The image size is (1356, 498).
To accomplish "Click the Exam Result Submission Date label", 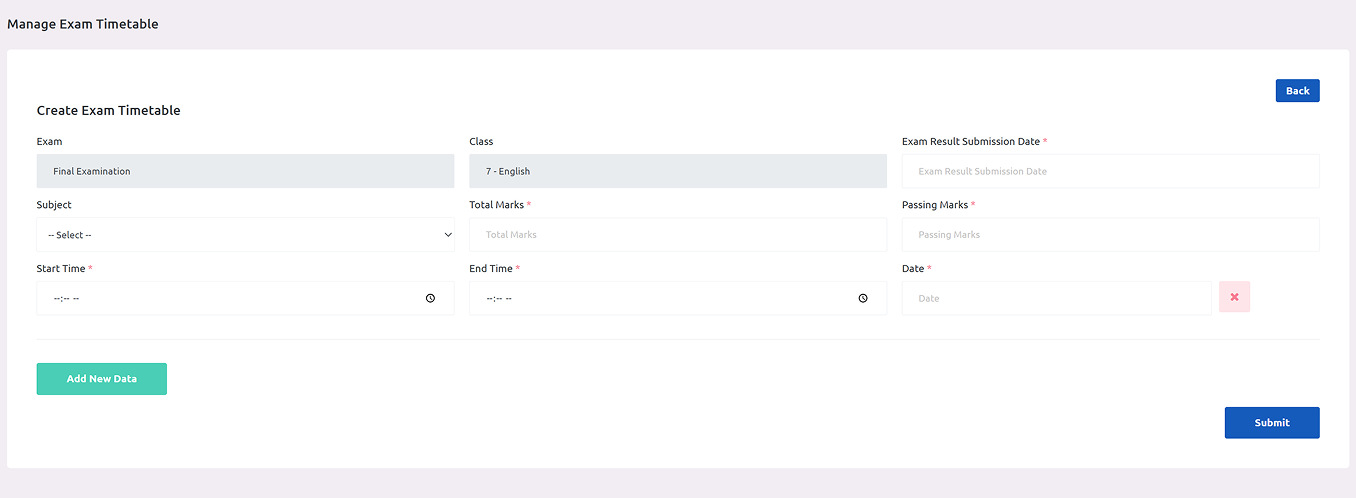I will point(971,142).
